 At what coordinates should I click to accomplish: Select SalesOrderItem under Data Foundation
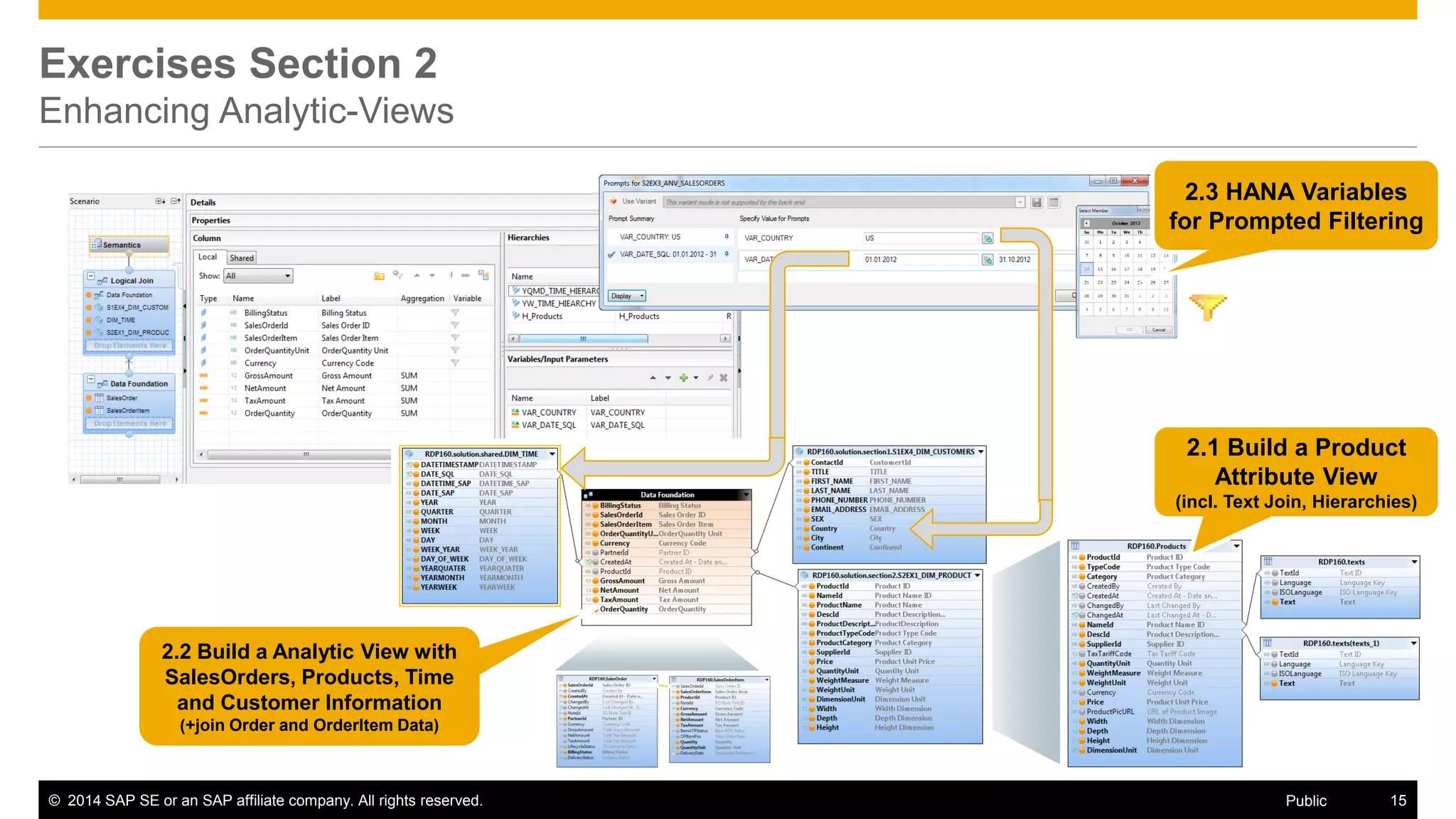pyautogui.click(x=128, y=411)
